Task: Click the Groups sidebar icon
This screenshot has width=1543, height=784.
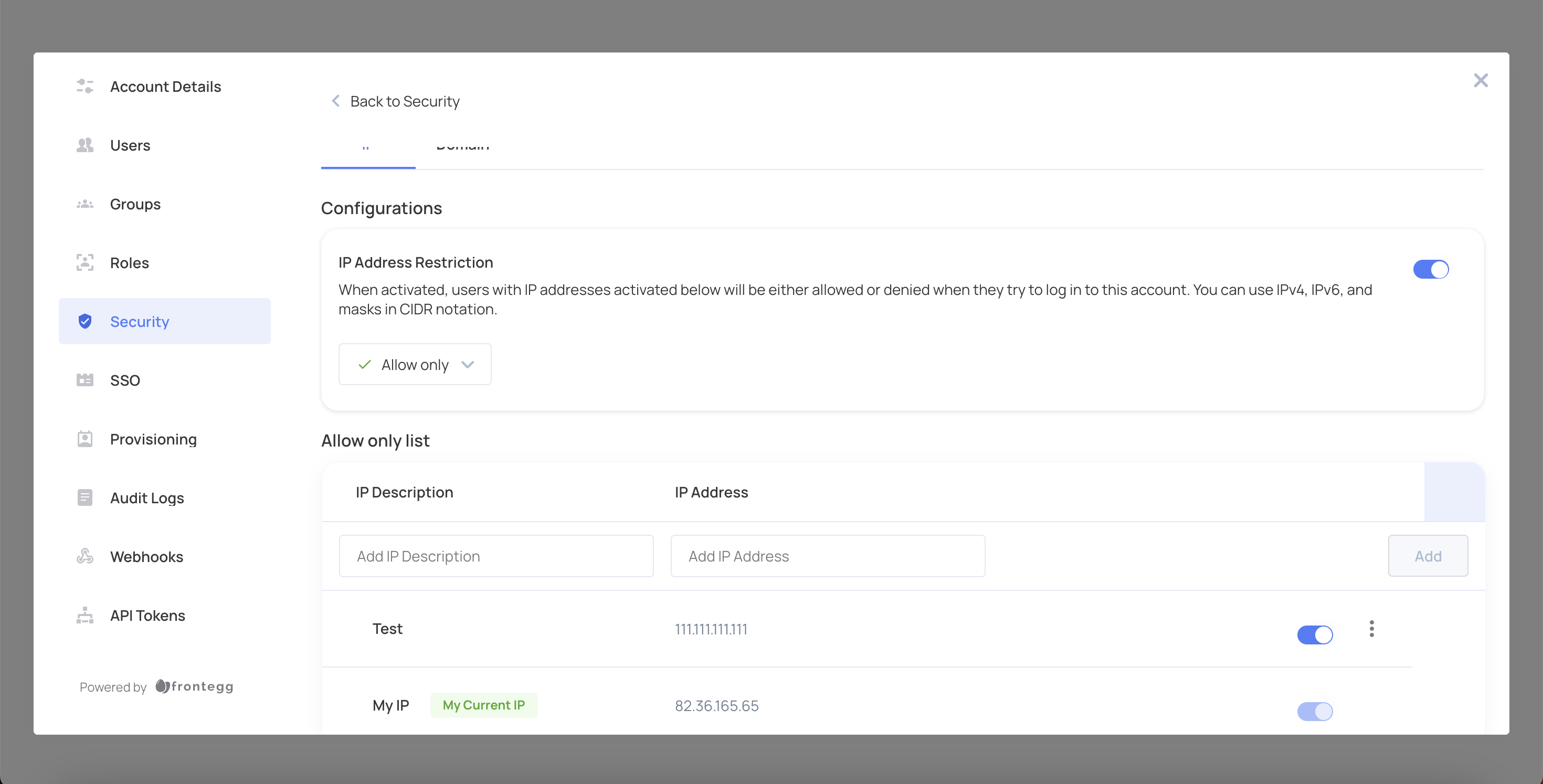Action: (84, 204)
